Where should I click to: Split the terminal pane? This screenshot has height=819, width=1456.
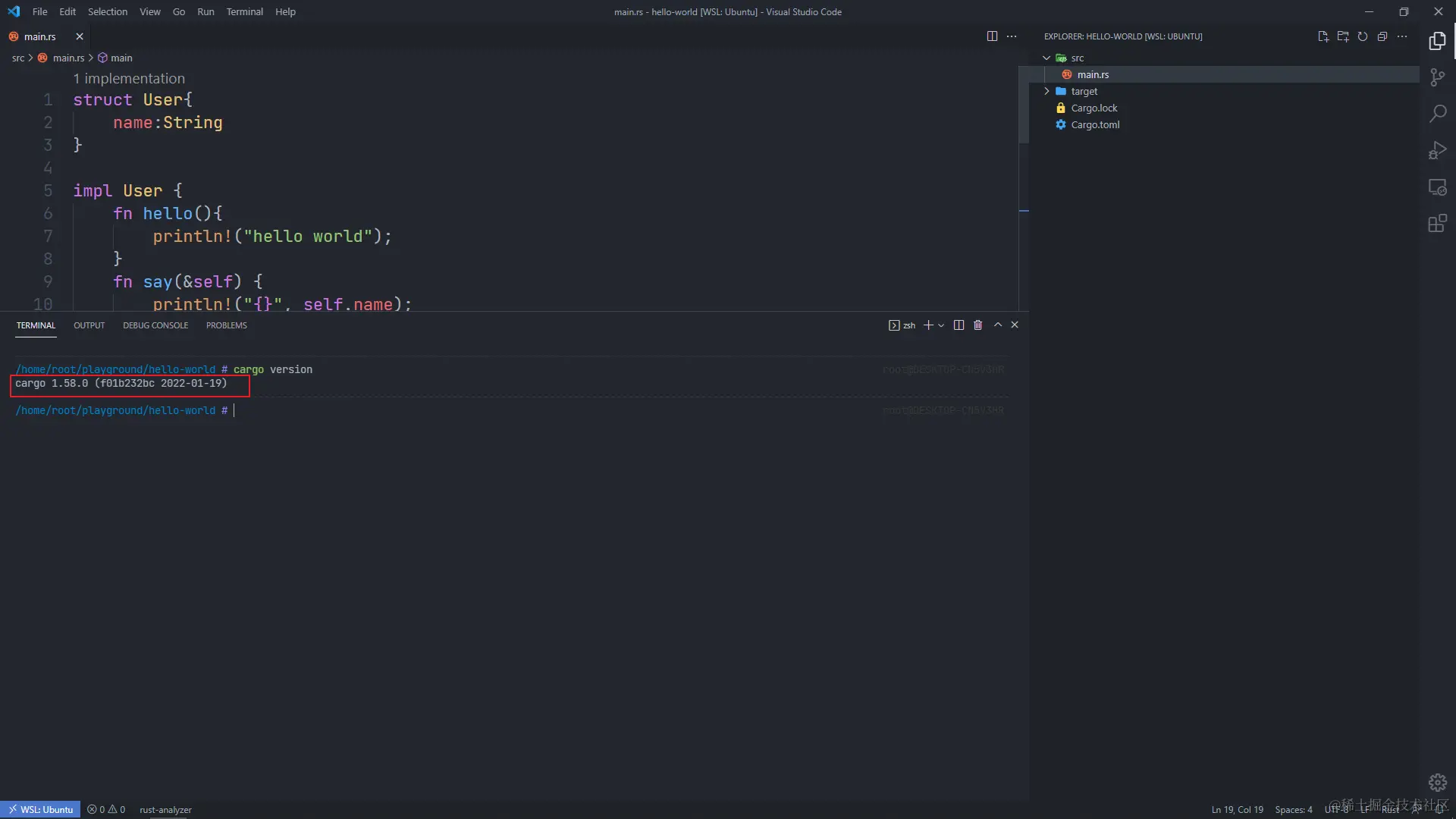click(x=959, y=325)
